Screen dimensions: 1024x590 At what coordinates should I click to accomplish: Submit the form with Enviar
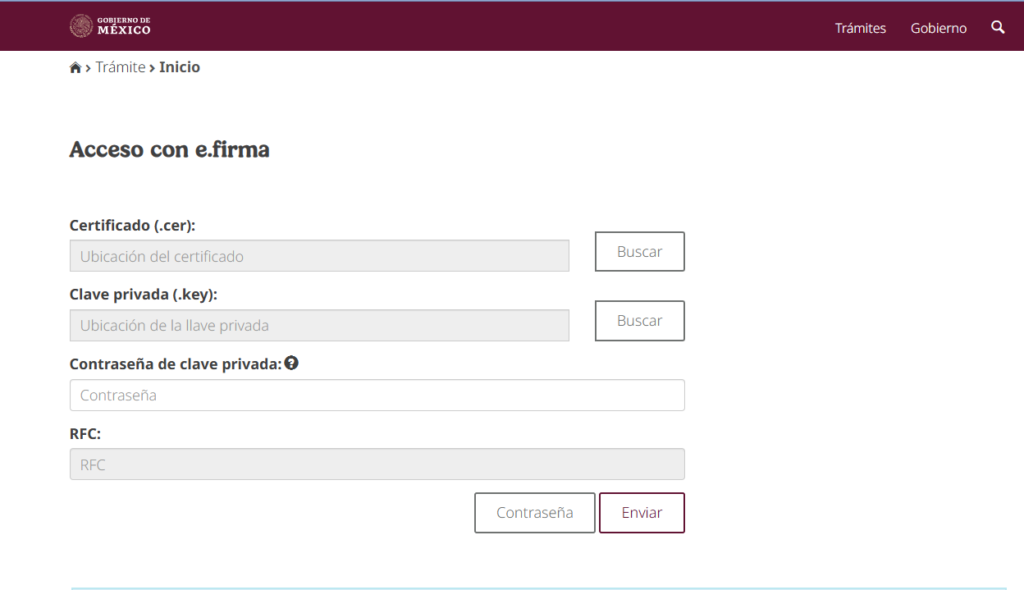pyautogui.click(x=641, y=513)
